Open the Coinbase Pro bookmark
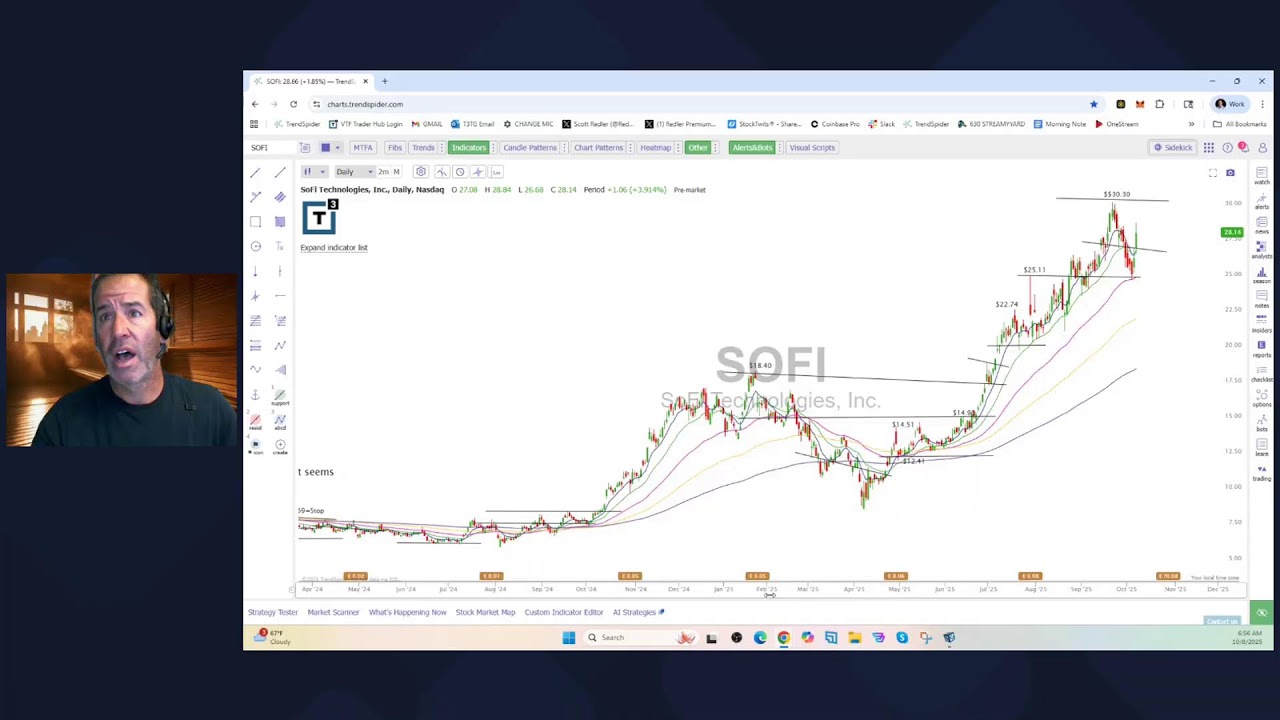The image size is (1280, 720). pyautogui.click(x=834, y=124)
